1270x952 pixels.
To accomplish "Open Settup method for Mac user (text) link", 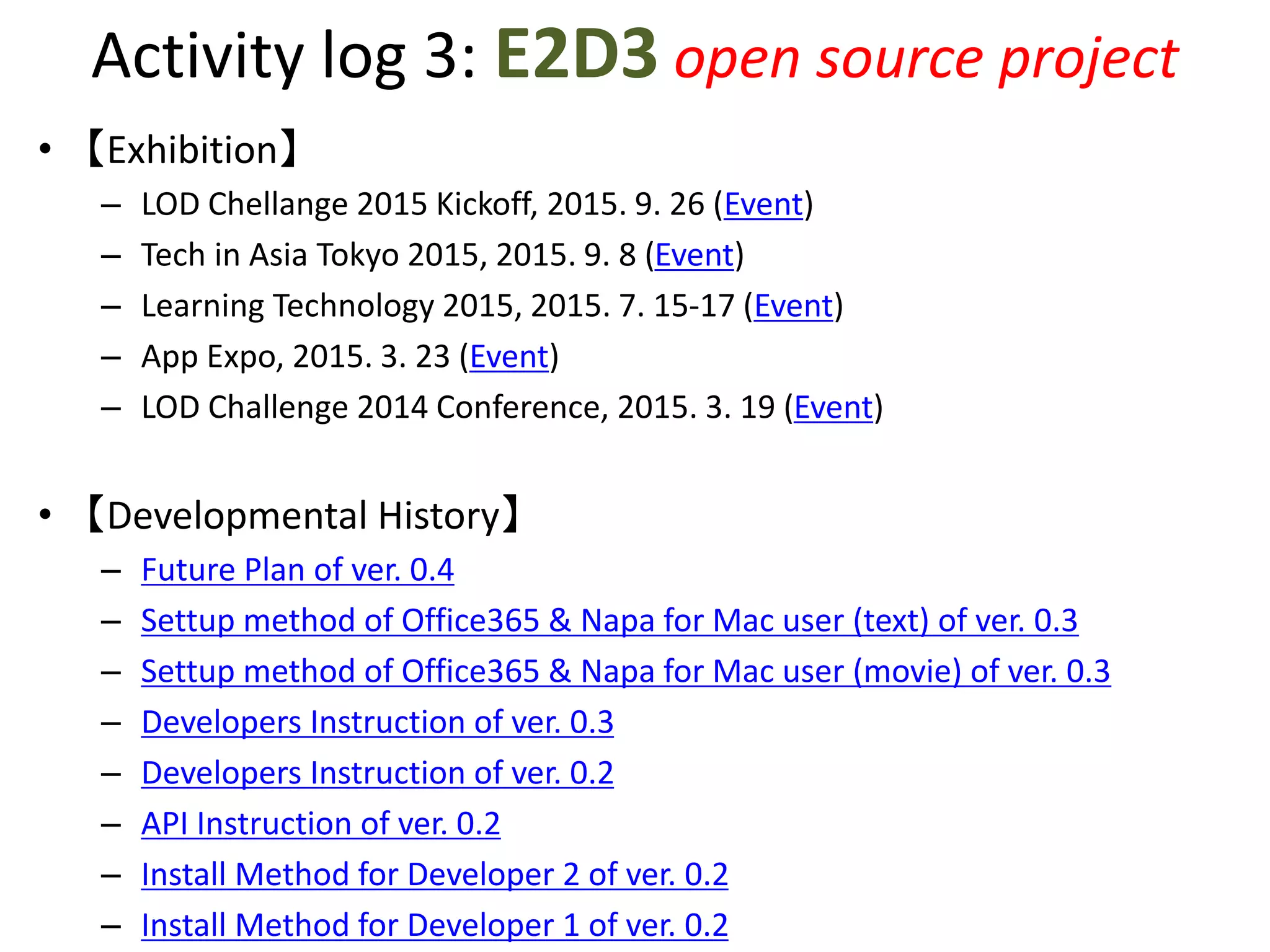I will coord(610,621).
